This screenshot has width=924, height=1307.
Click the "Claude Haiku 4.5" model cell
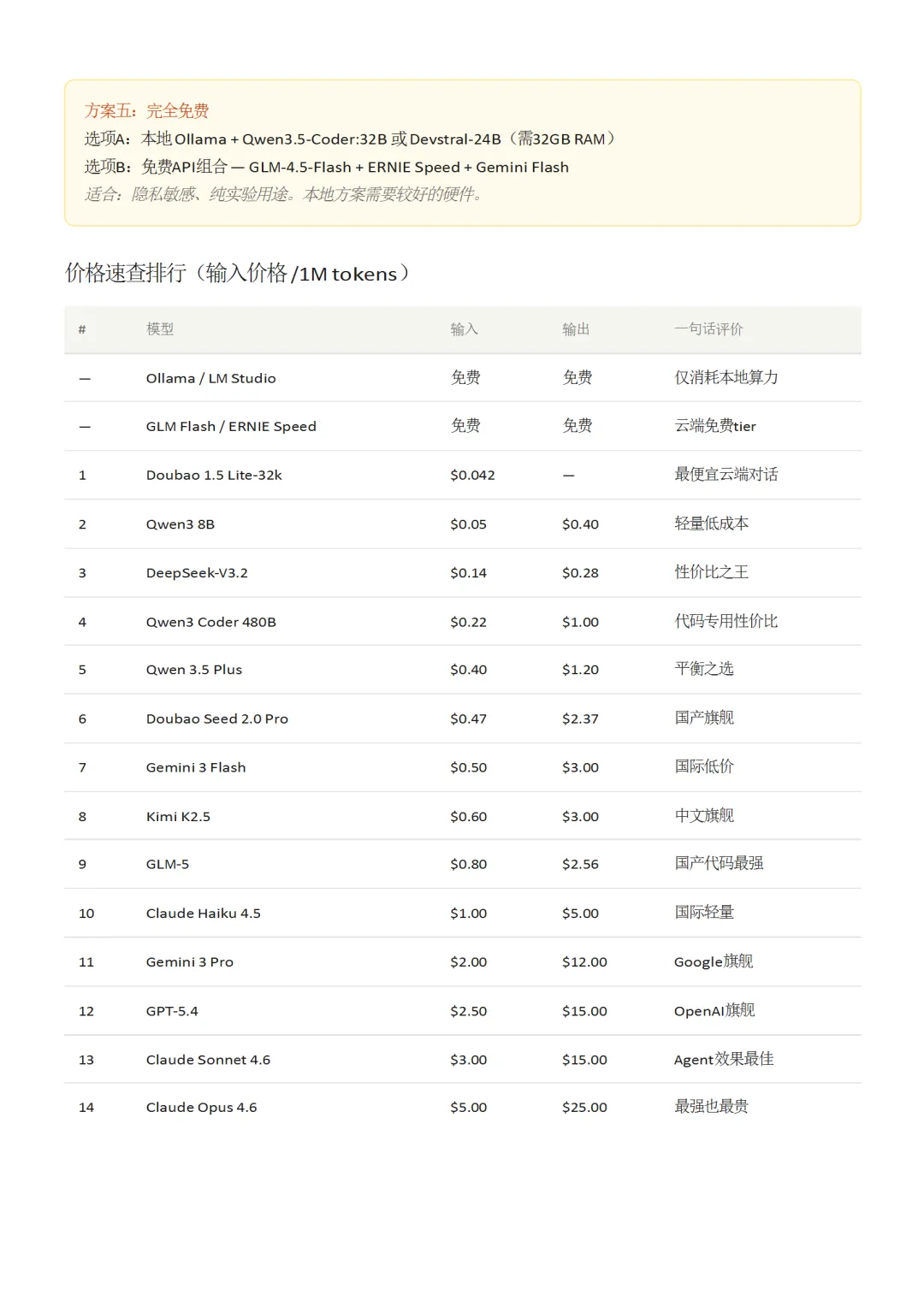coord(204,914)
